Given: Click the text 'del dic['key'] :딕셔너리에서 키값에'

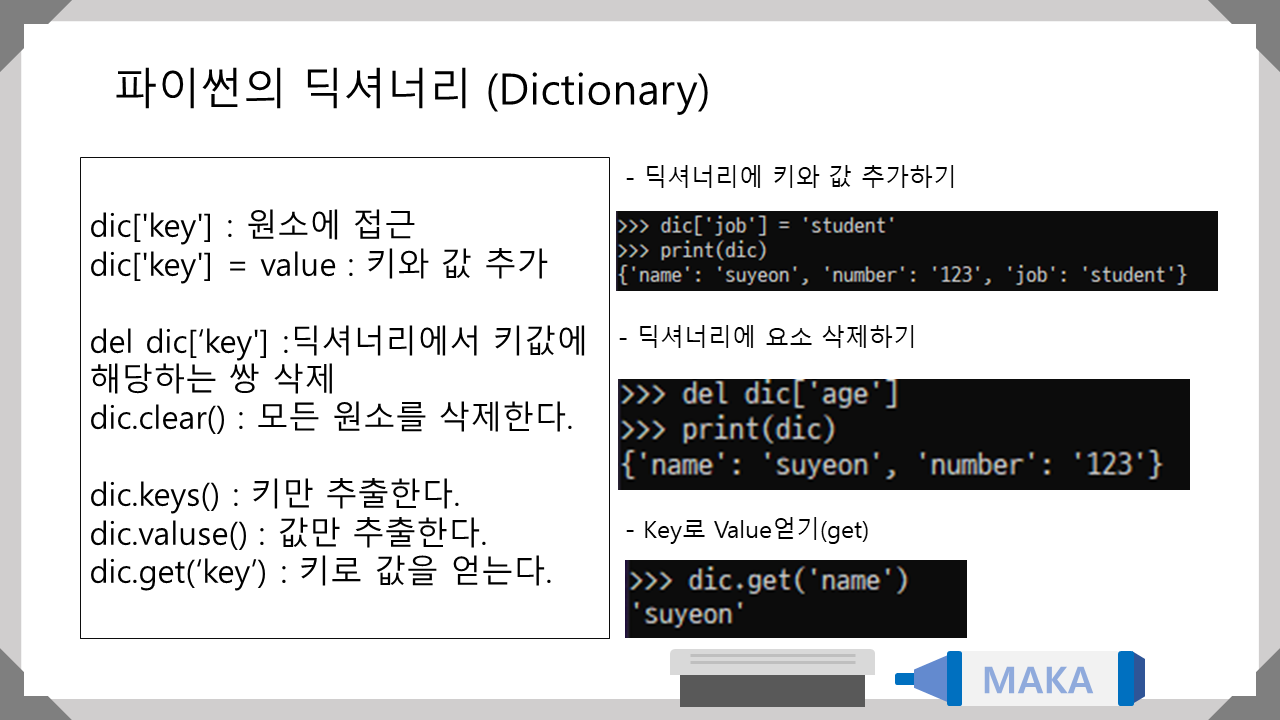Looking at the screenshot, I should tap(339, 343).
